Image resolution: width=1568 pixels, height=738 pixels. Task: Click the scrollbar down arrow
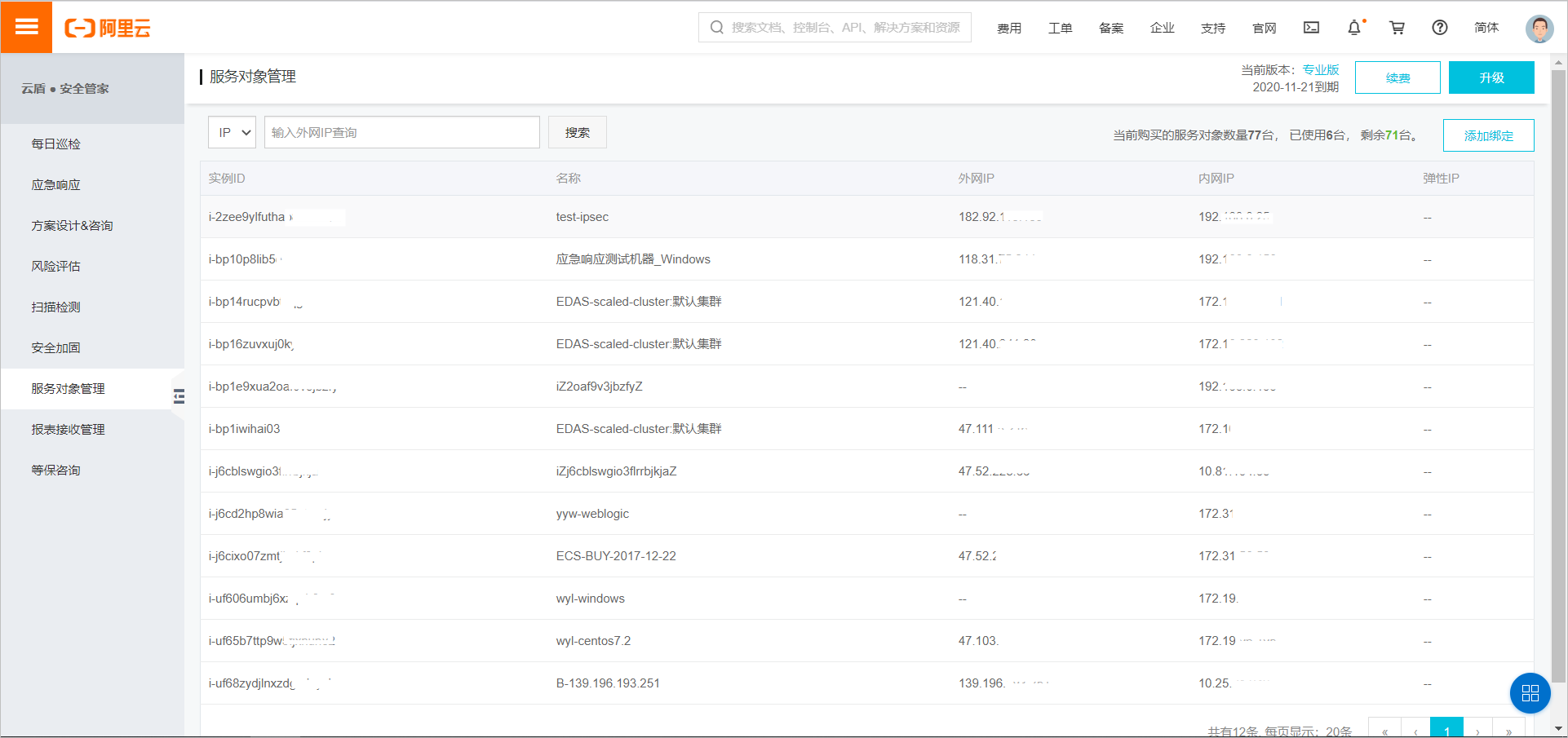[1559, 729]
